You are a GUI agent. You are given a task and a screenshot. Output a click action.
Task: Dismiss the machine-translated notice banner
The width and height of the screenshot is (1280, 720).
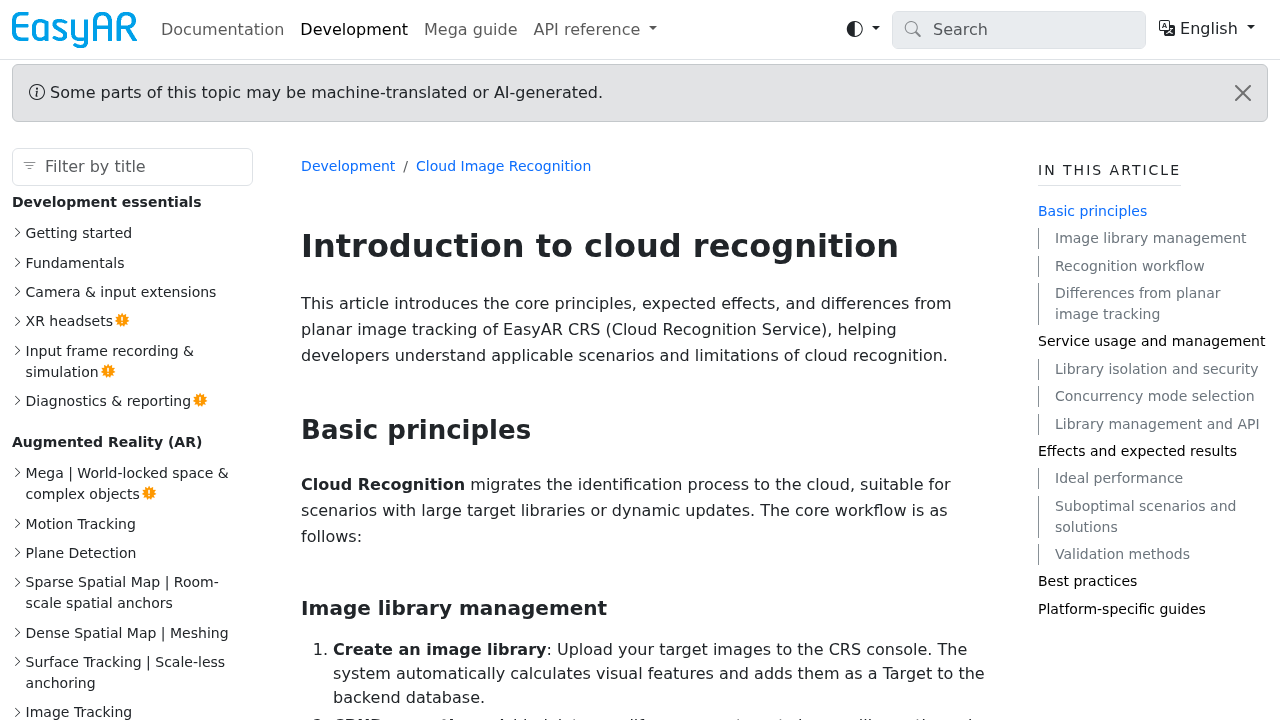pyautogui.click(x=1243, y=93)
